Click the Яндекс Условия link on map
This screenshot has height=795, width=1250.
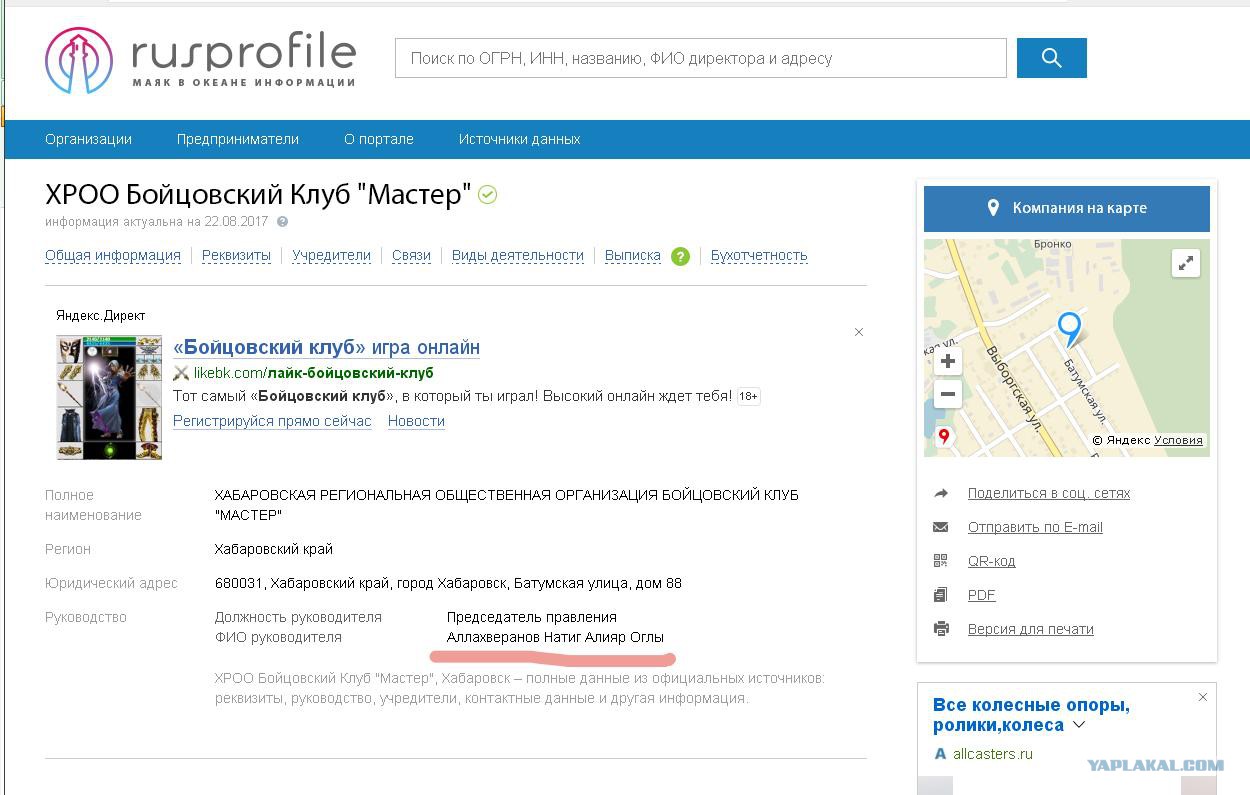1178,440
